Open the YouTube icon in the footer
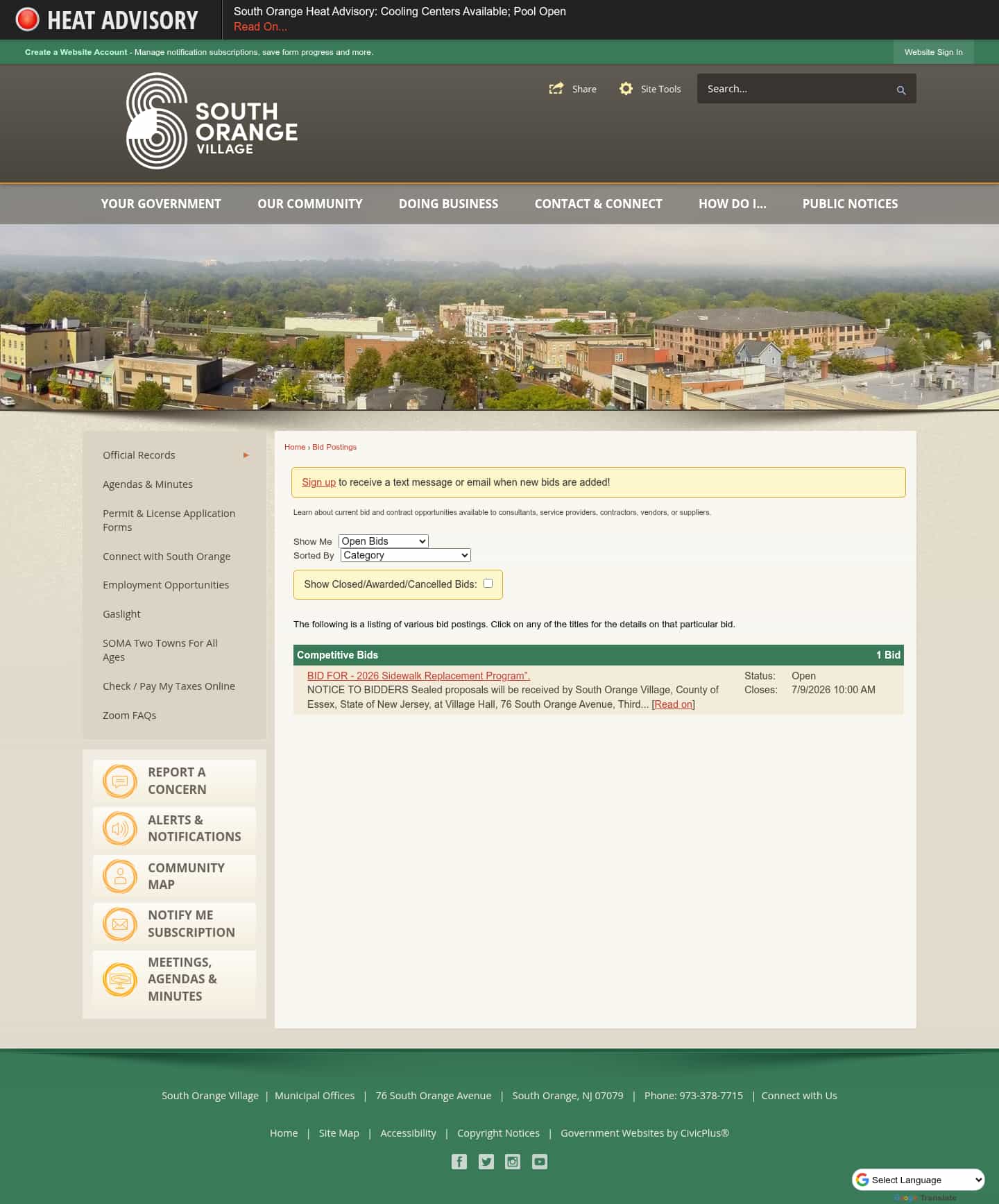999x1204 pixels. pos(540,1162)
